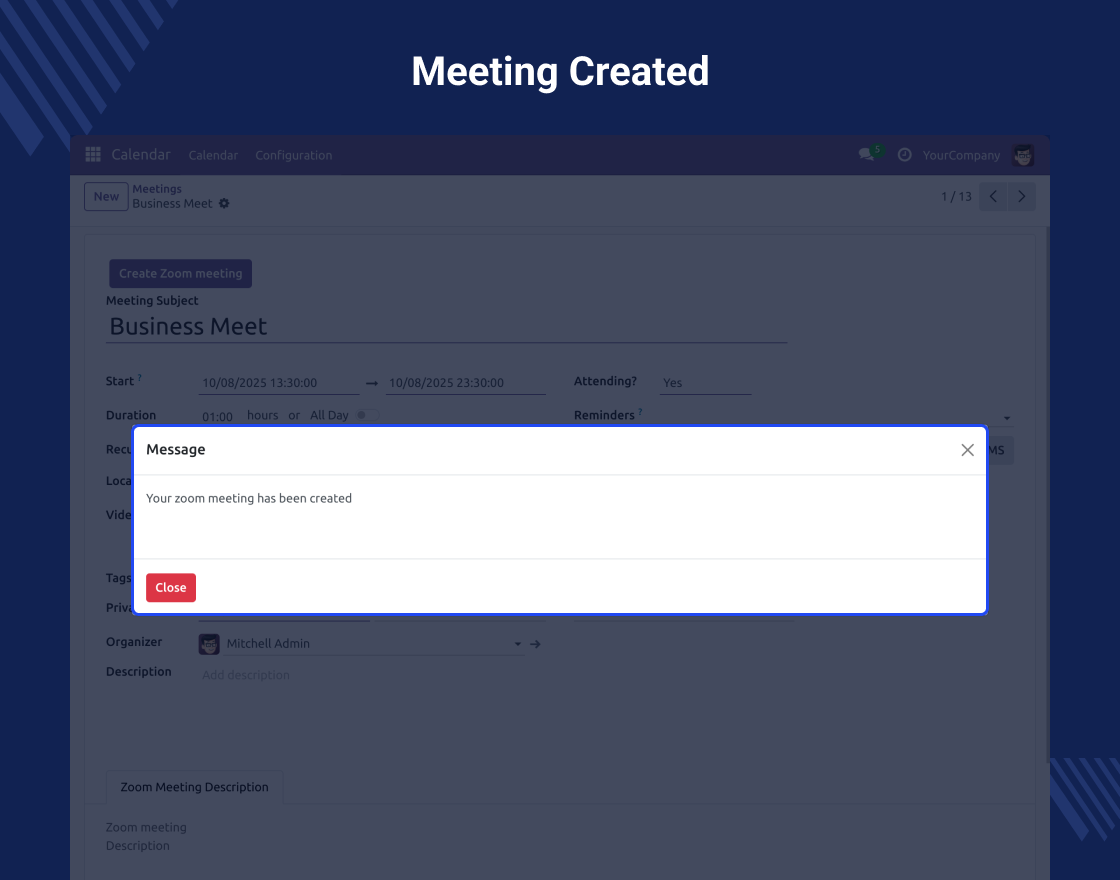
Task: Click the Meeting Subject text field
Action: (446, 327)
